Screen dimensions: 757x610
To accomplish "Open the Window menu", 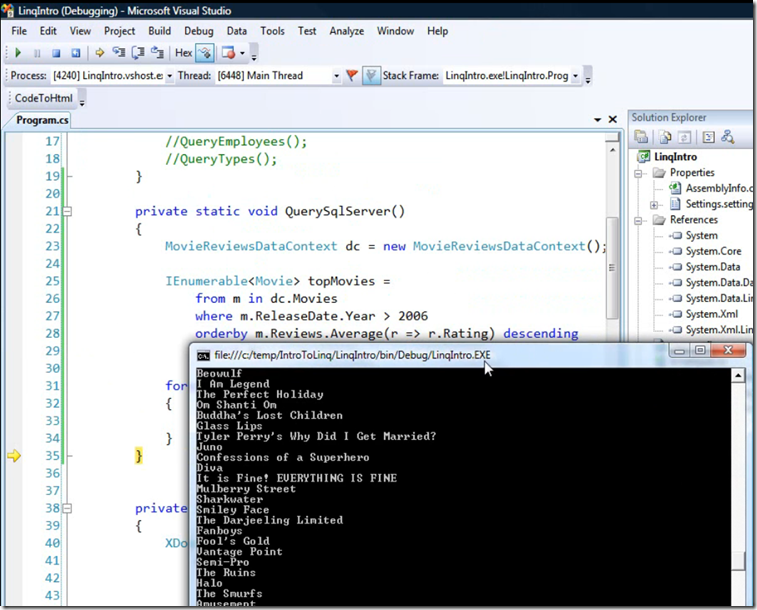I will [x=395, y=31].
